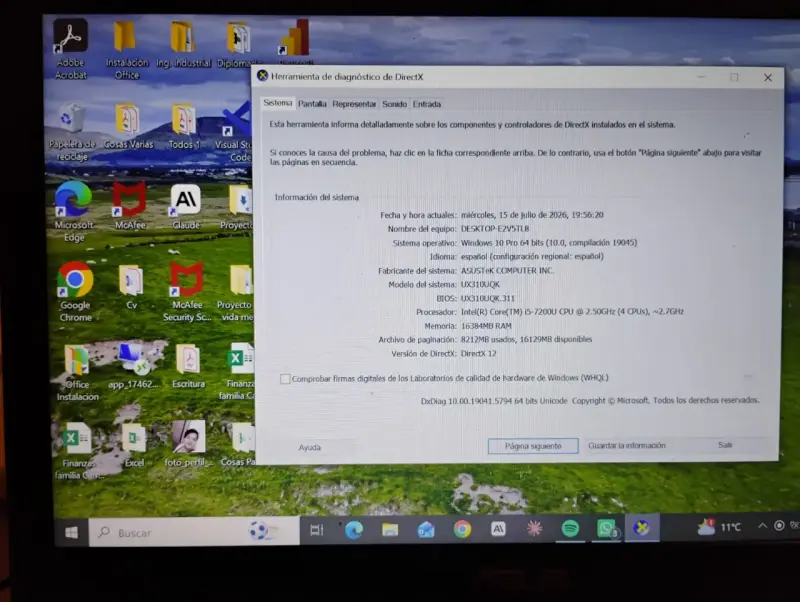Click the Windows 10 Pro operating system value
Screen dimensions: 800x602
pyautogui.click(x=549, y=243)
